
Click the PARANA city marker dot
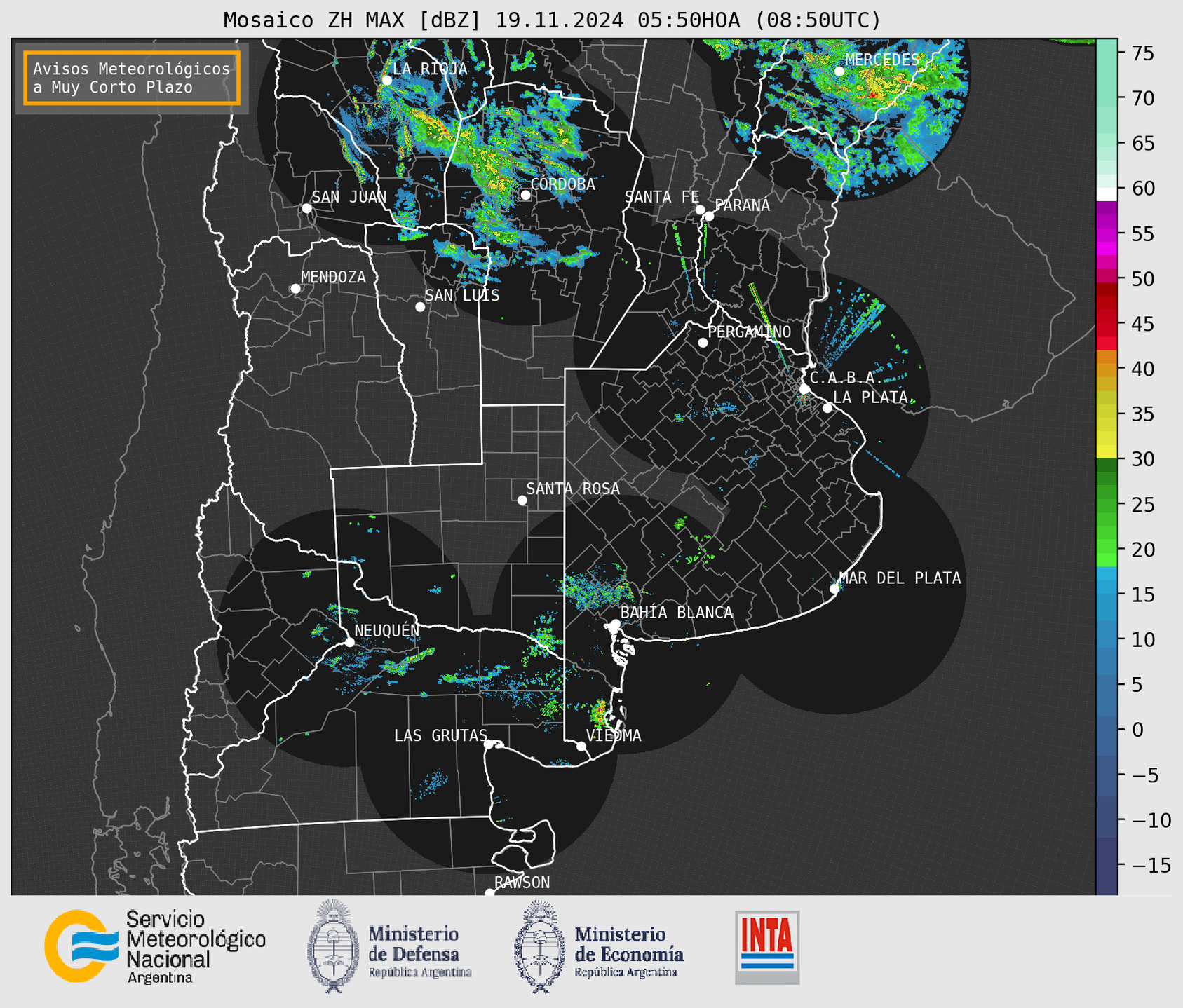click(709, 216)
